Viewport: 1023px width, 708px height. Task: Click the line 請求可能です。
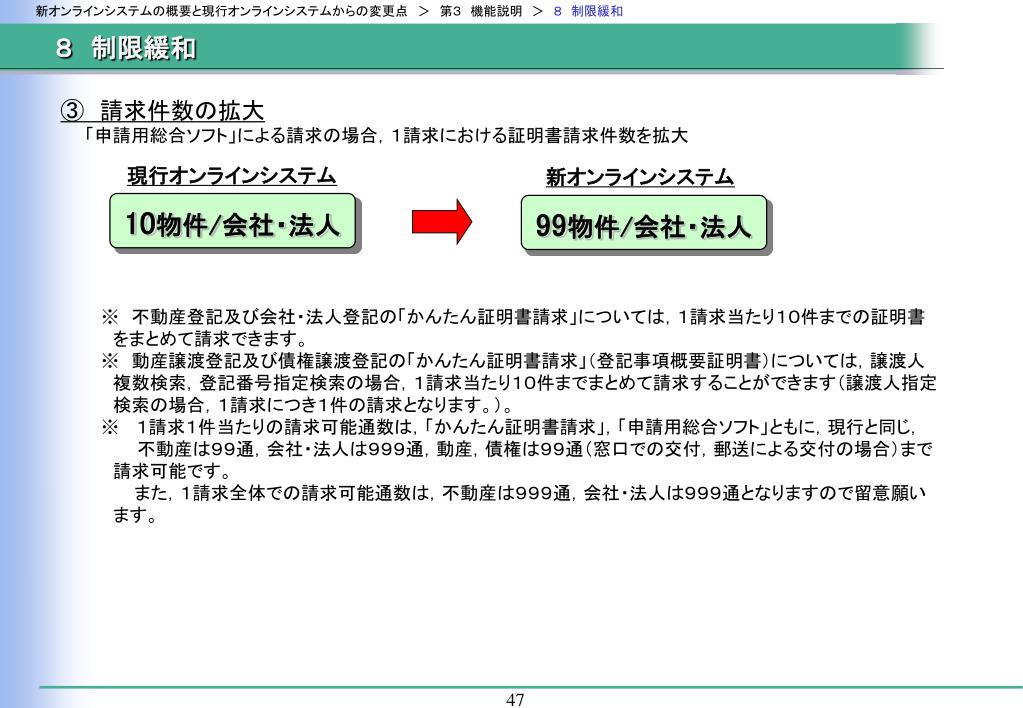click(173, 471)
